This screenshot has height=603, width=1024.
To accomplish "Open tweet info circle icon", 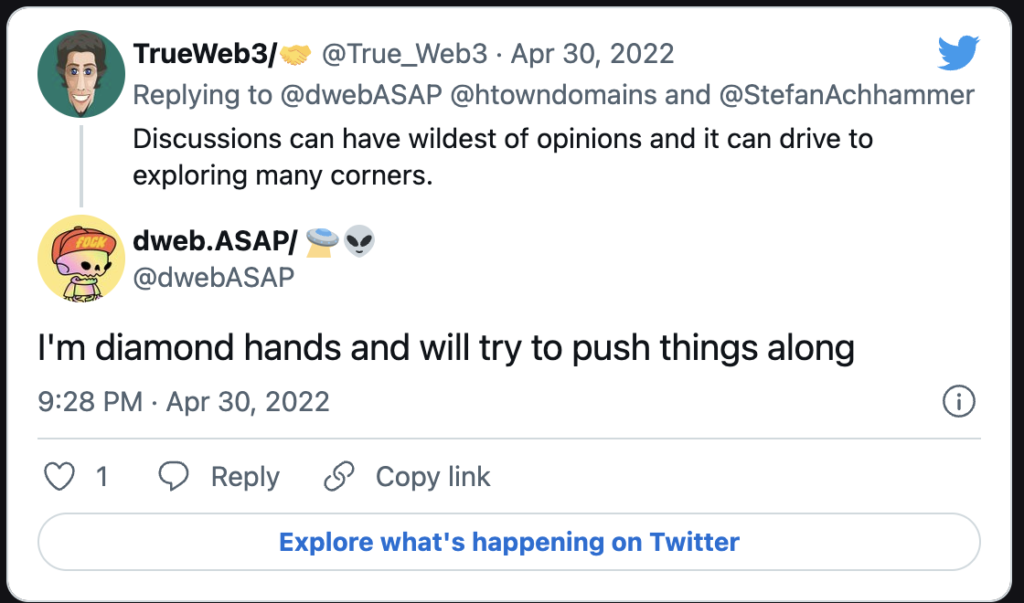I will pos(959,401).
